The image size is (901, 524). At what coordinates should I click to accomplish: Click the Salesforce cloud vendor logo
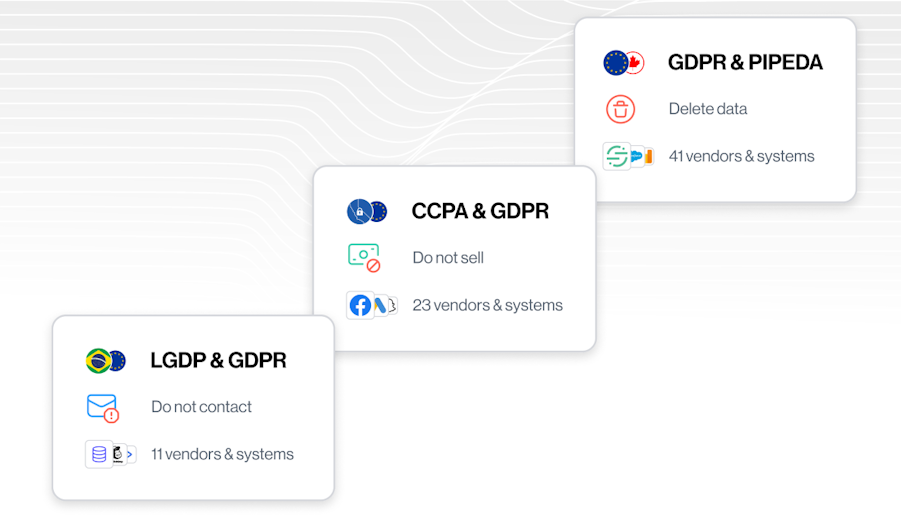637,156
